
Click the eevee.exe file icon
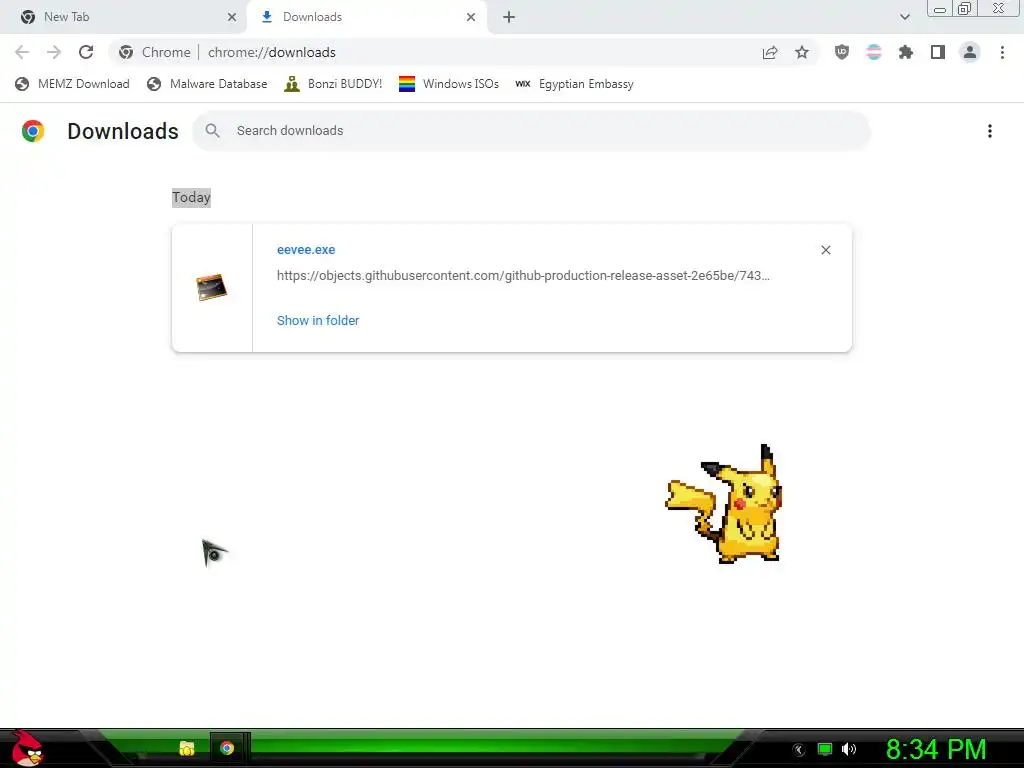coord(212,287)
